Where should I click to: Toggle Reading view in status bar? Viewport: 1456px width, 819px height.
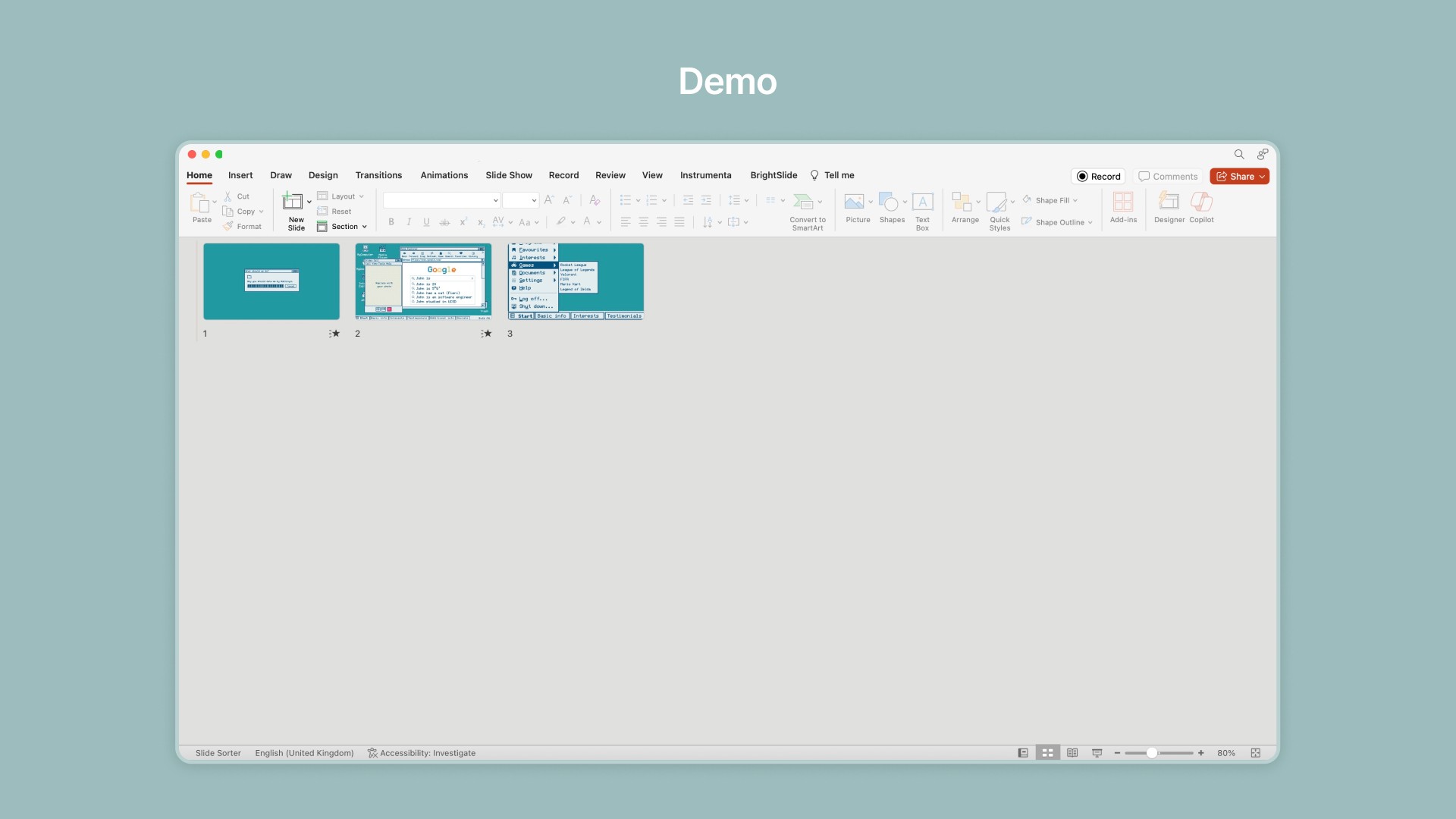point(1072,753)
